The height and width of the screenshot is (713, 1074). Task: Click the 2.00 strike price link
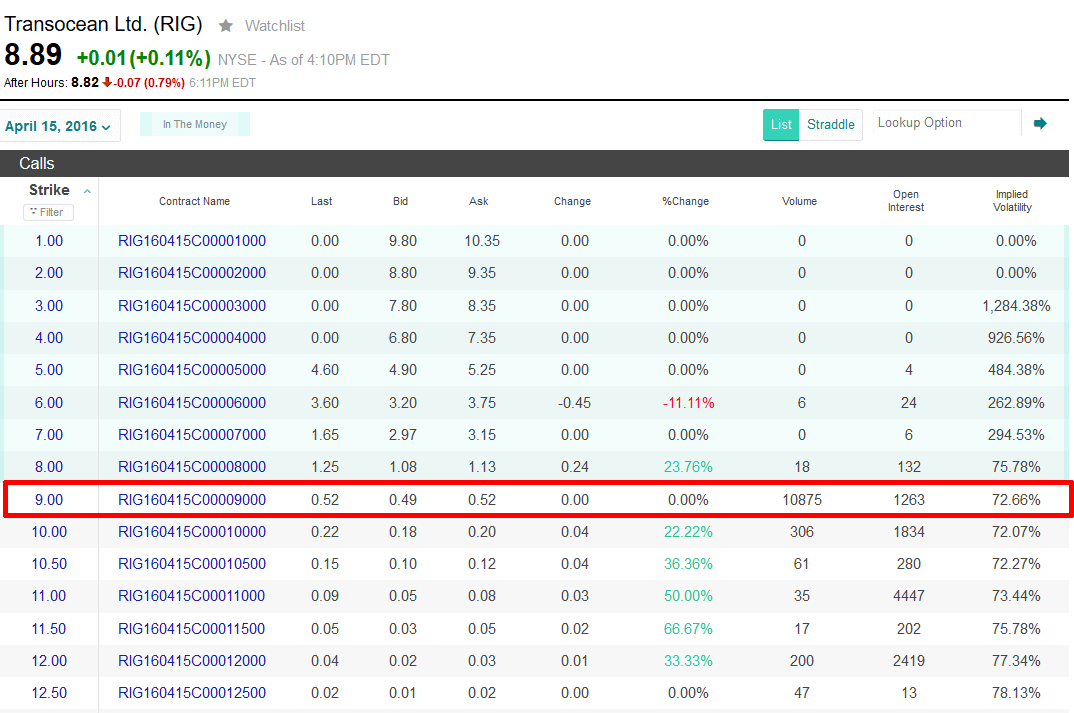coord(49,273)
